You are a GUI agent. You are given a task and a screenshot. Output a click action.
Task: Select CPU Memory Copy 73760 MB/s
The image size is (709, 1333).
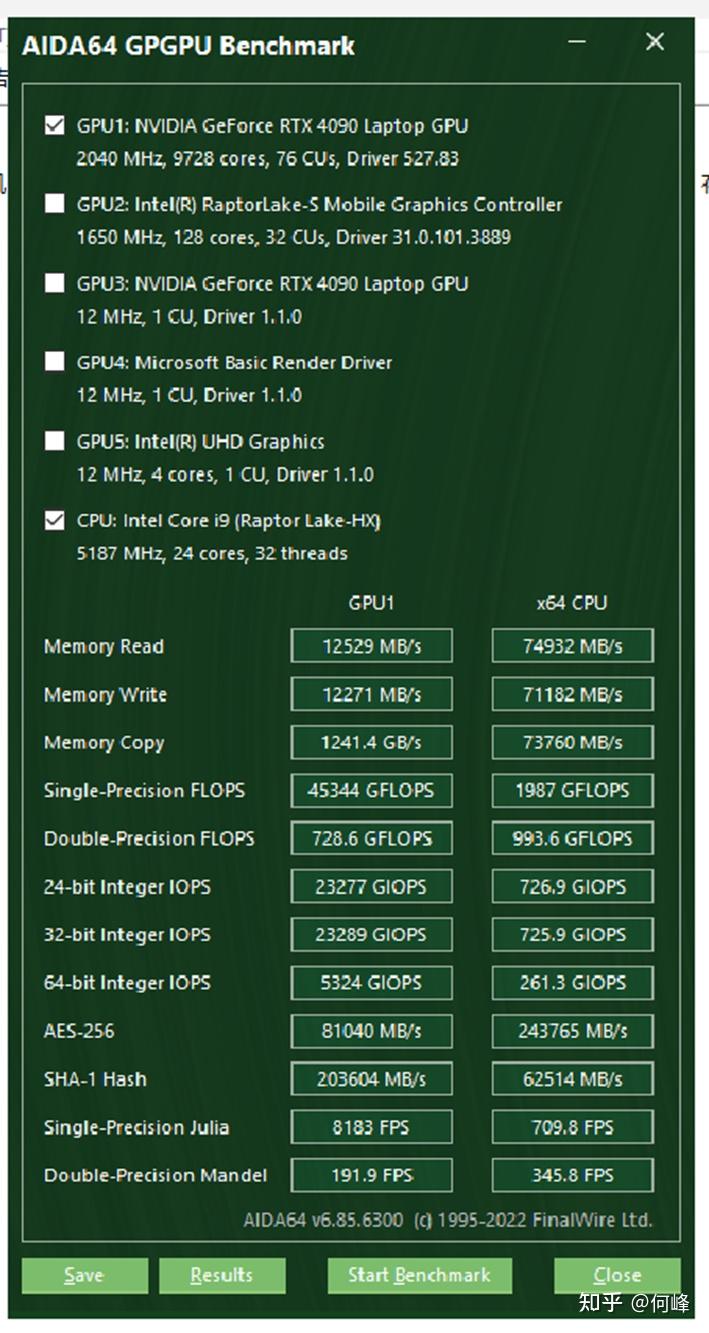pyautogui.click(x=572, y=742)
